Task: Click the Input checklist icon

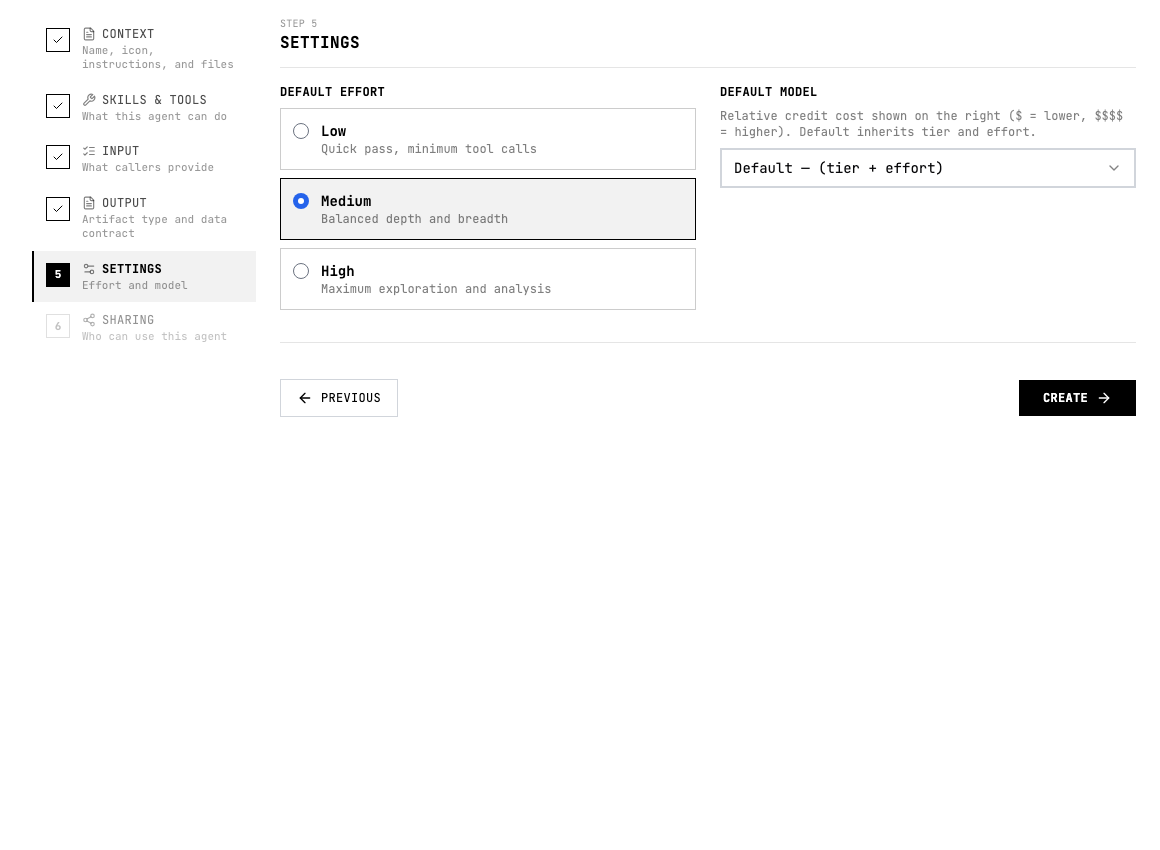Action: pyautogui.click(x=89, y=151)
